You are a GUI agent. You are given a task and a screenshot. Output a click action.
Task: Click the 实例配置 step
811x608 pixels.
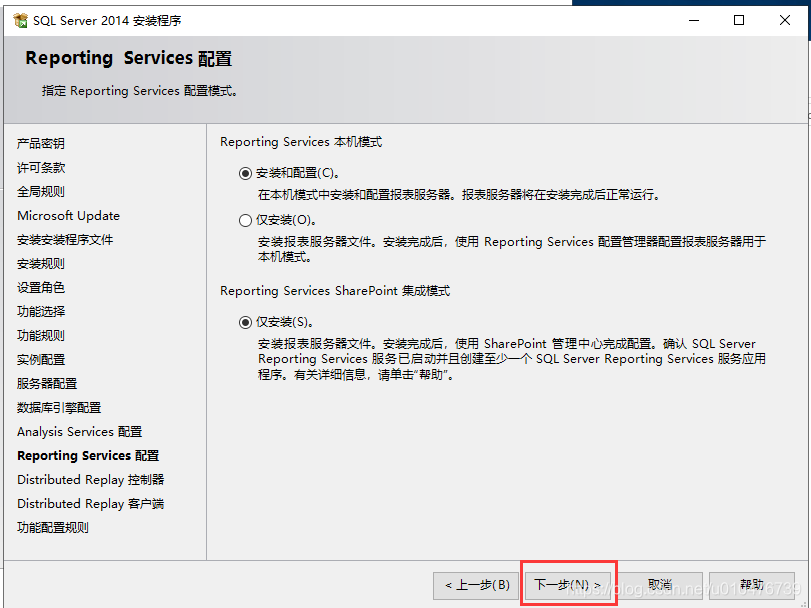(x=41, y=360)
